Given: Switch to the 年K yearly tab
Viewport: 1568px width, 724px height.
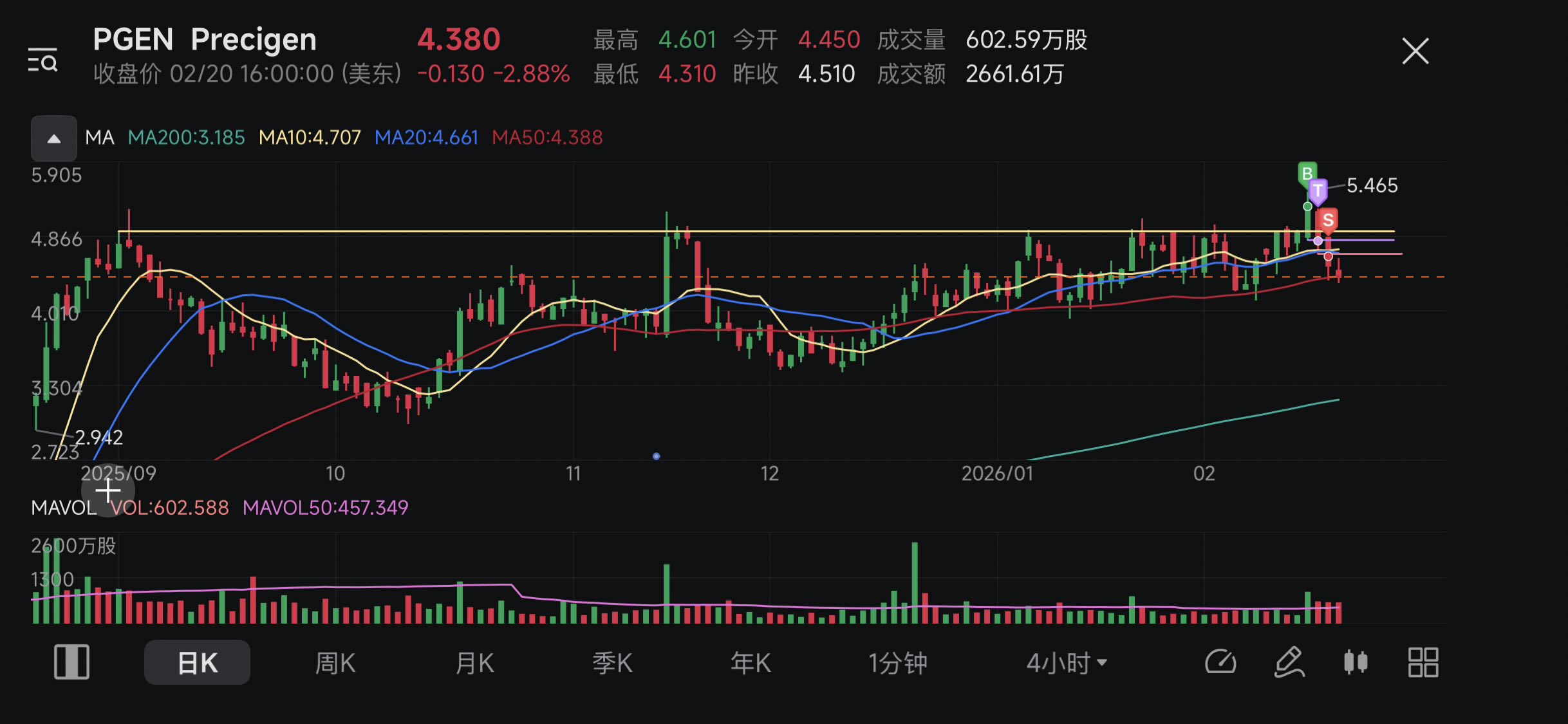Looking at the screenshot, I should pyautogui.click(x=751, y=663).
